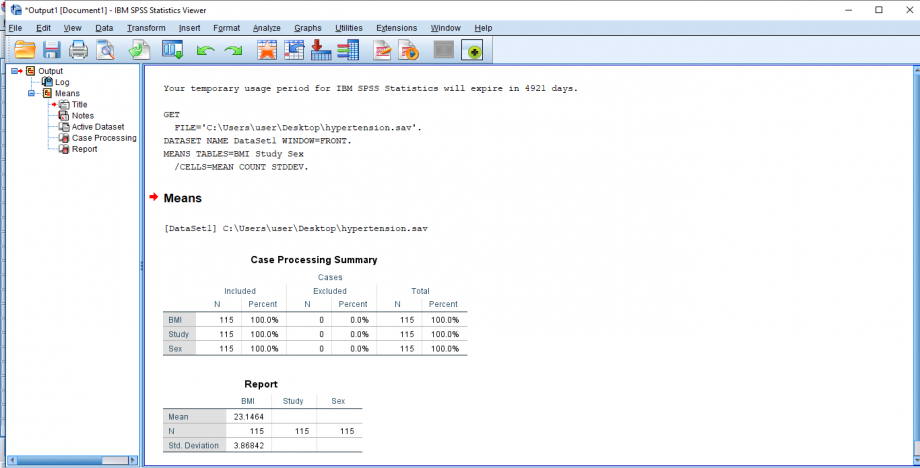Click the Means heading in output

(182, 198)
